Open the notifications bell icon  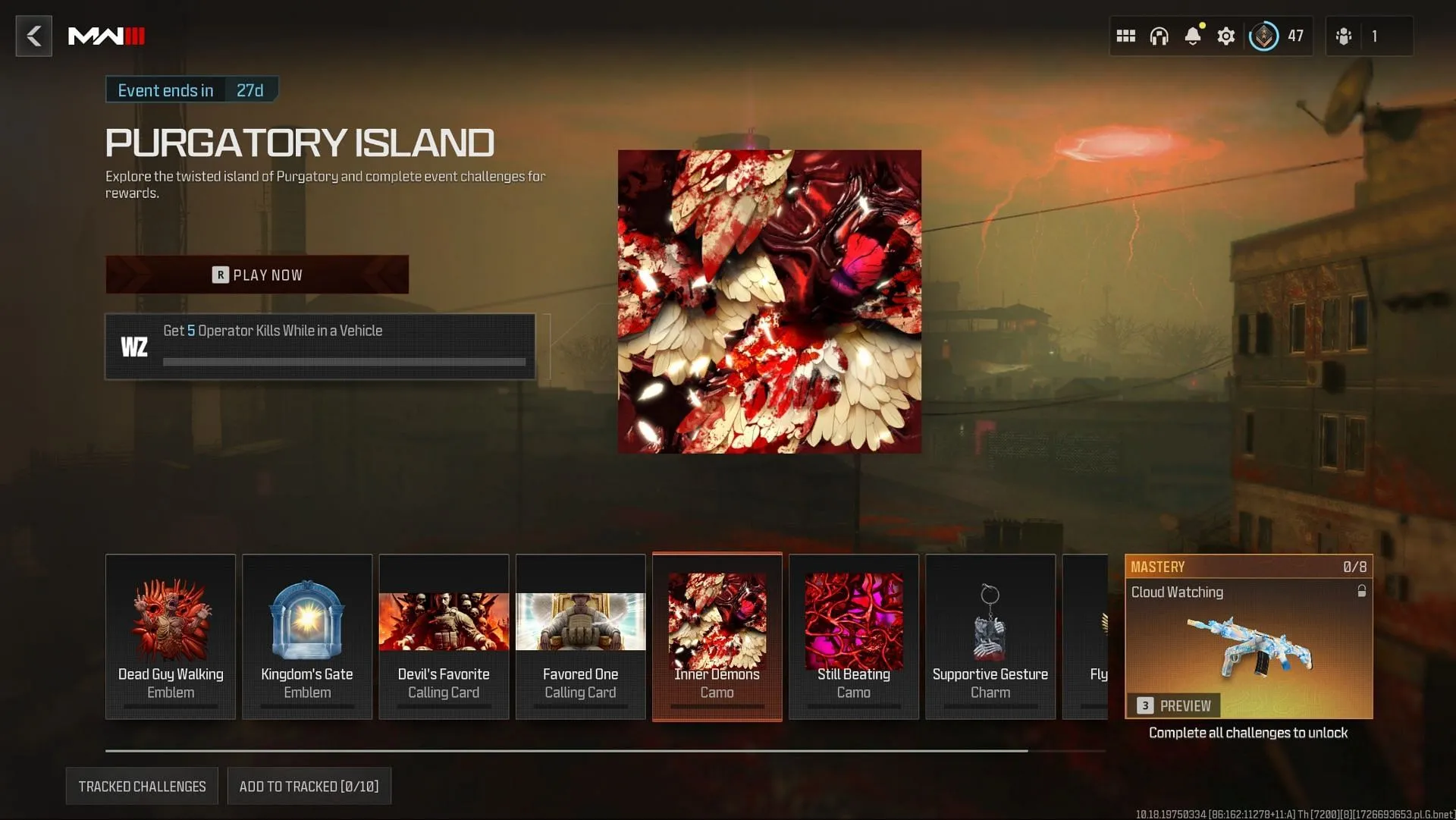coord(1192,35)
